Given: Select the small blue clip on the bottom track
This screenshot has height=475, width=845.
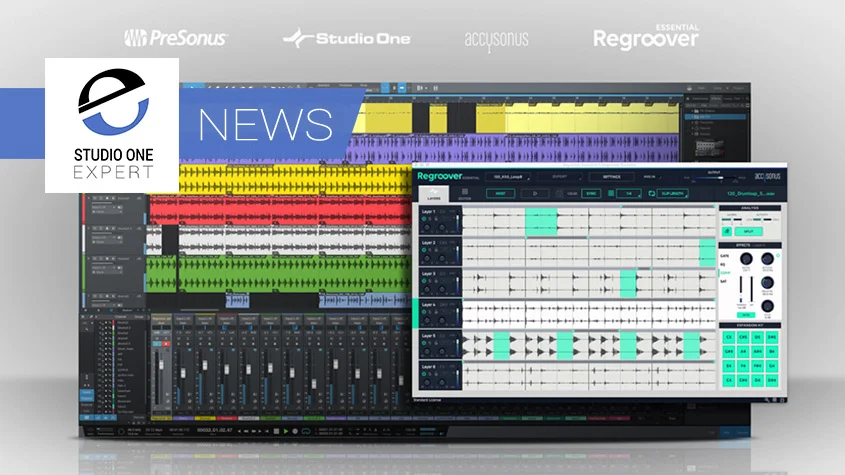Looking at the screenshot, I should click(238, 300).
